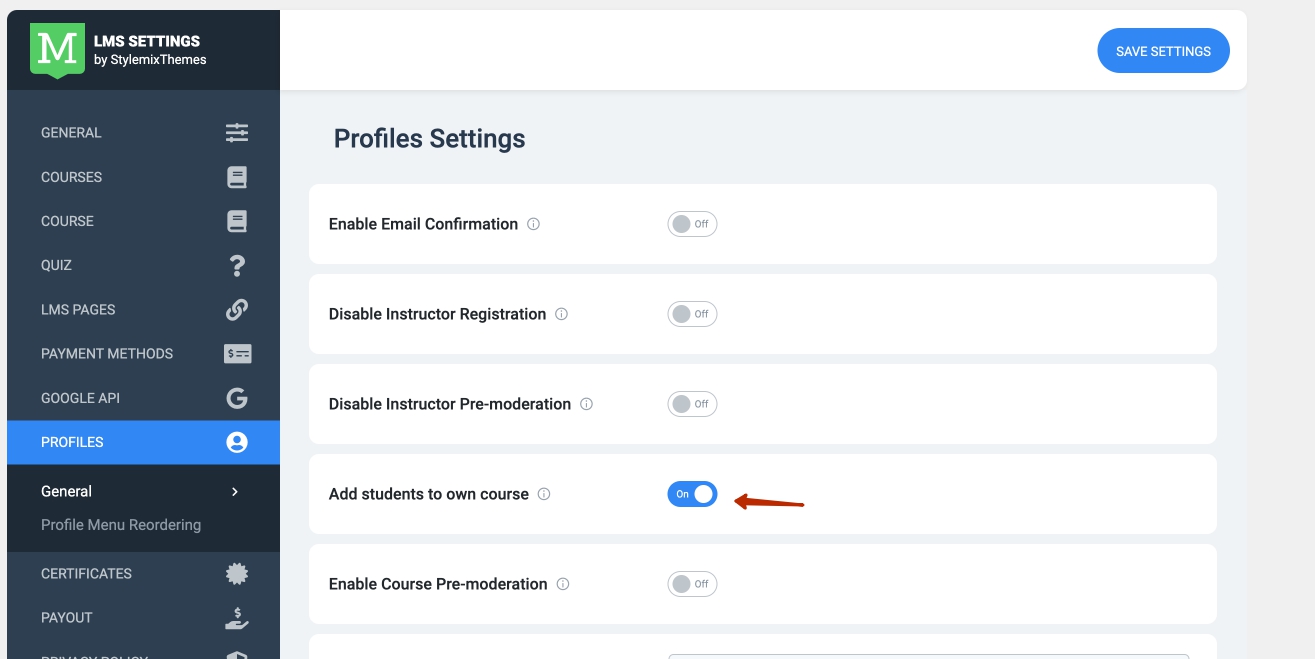This screenshot has height=659, width=1315.
Task: Expand the General submenu chevron
Action: click(x=235, y=491)
